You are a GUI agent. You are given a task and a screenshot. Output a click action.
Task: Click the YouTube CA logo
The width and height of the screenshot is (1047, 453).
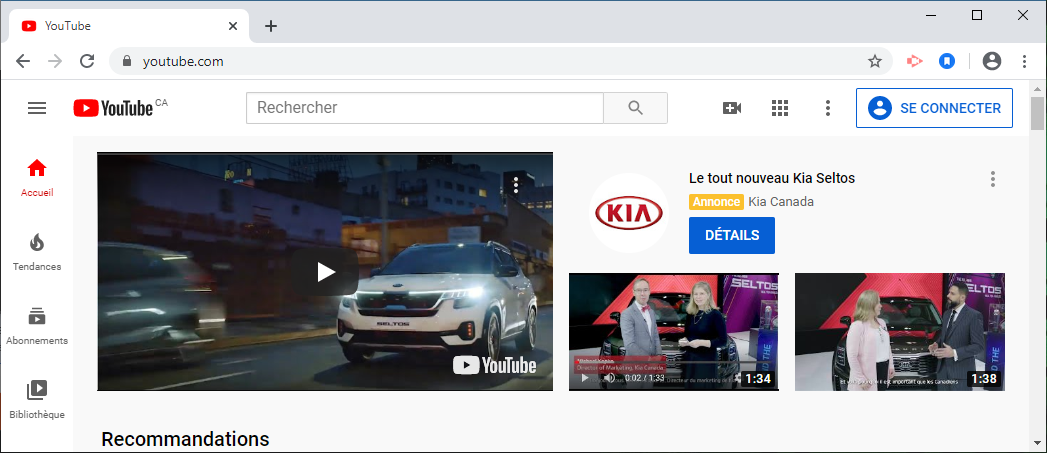120,108
